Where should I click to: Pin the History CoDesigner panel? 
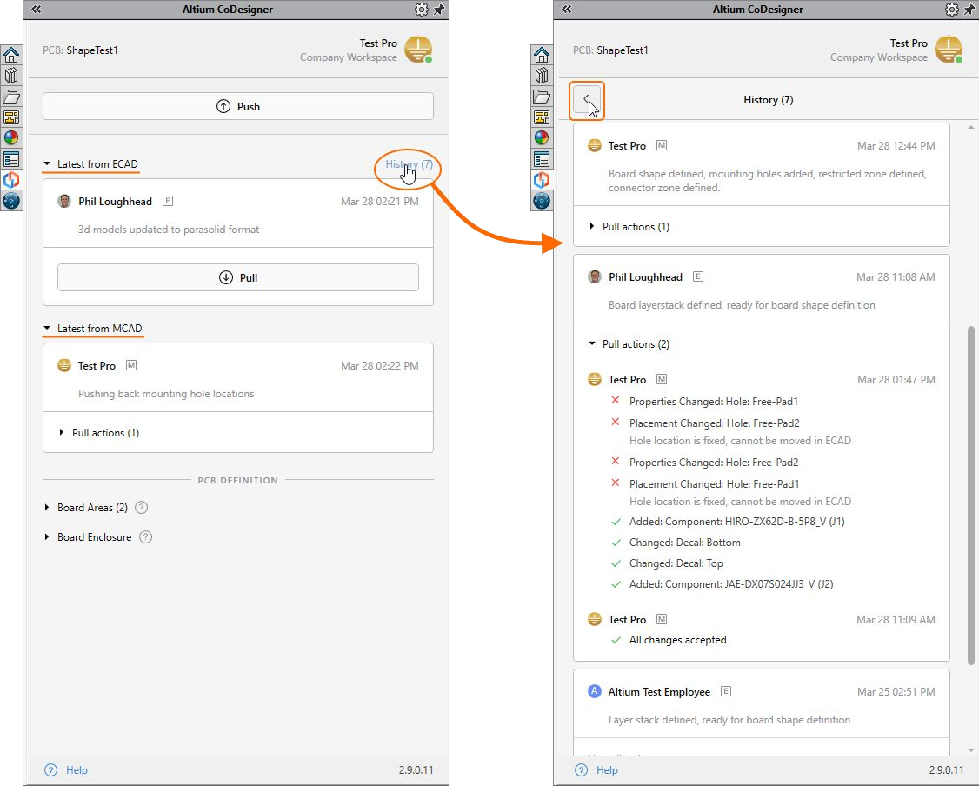click(969, 9)
